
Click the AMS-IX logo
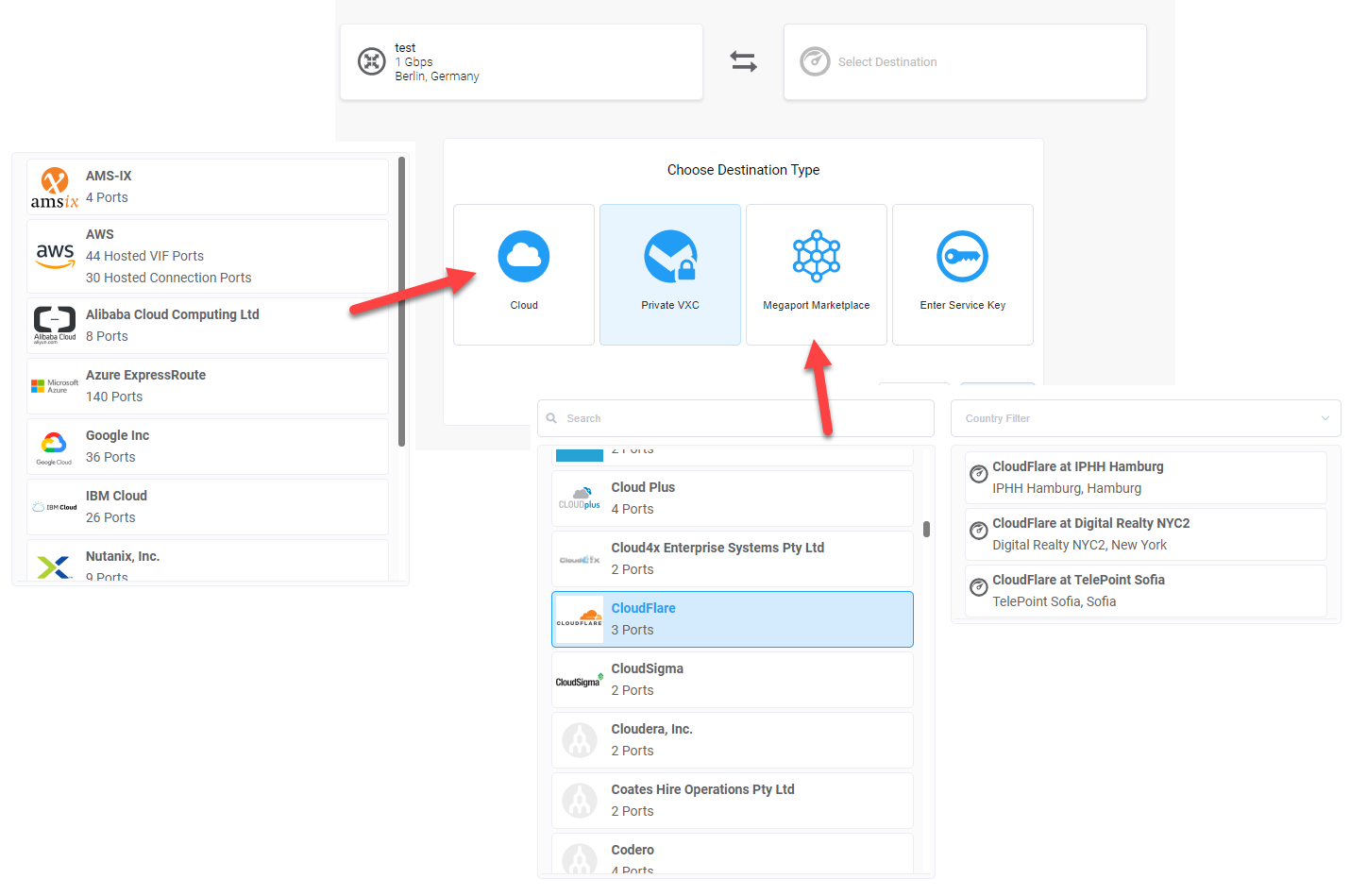pyautogui.click(x=55, y=187)
